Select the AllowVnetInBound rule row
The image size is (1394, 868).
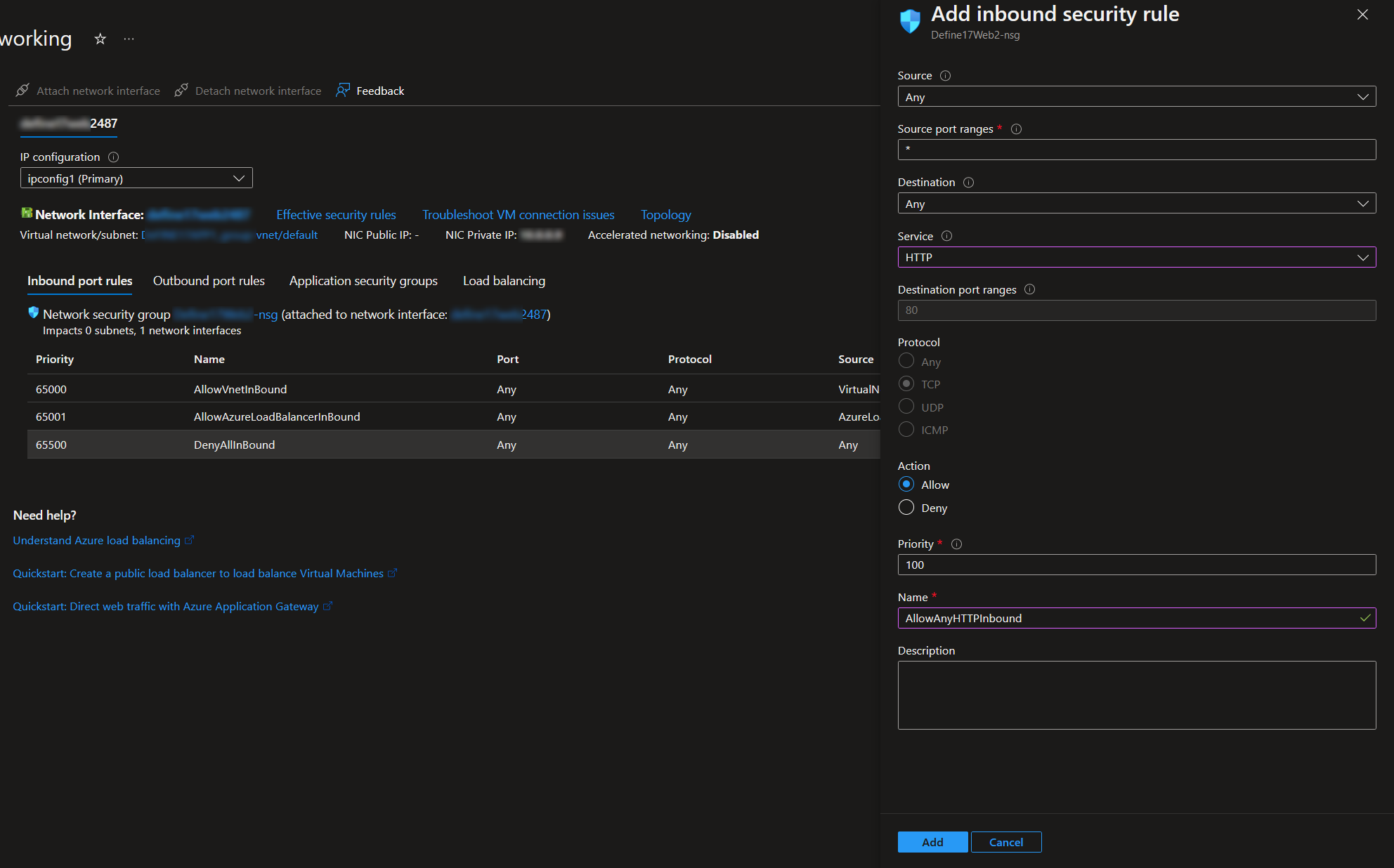click(x=453, y=389)
